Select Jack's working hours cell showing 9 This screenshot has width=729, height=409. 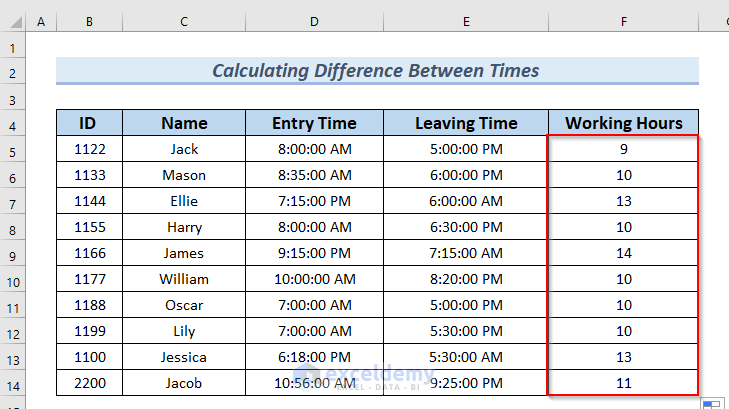tap(623, 150)
